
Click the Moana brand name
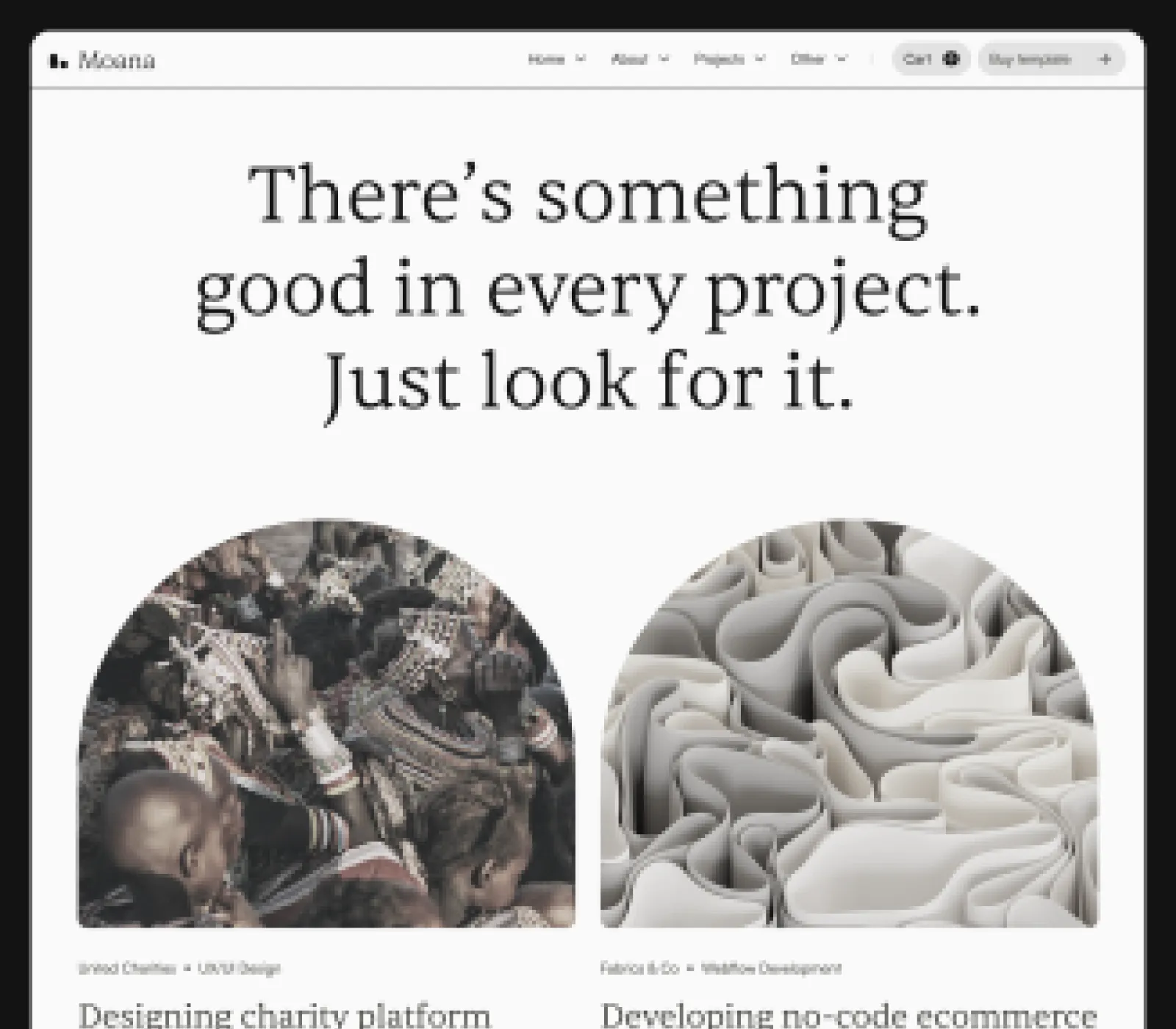click(117, 60)
